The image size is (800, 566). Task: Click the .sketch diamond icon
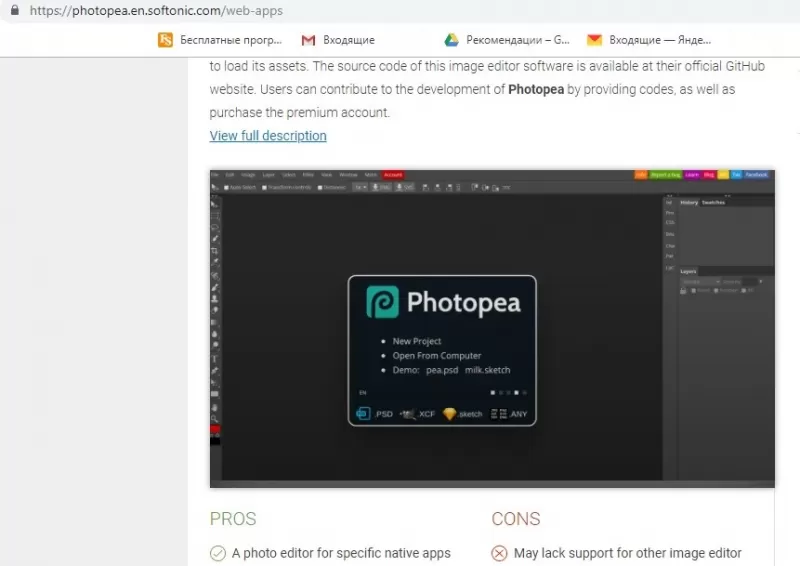(449, 414)
